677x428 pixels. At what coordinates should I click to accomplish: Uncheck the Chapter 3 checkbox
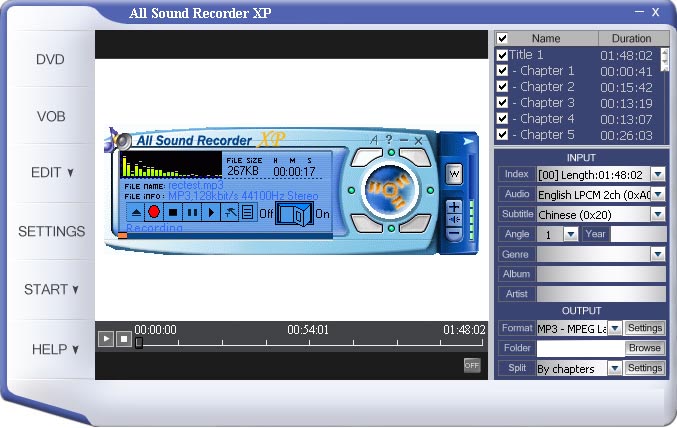coord(502,102)
